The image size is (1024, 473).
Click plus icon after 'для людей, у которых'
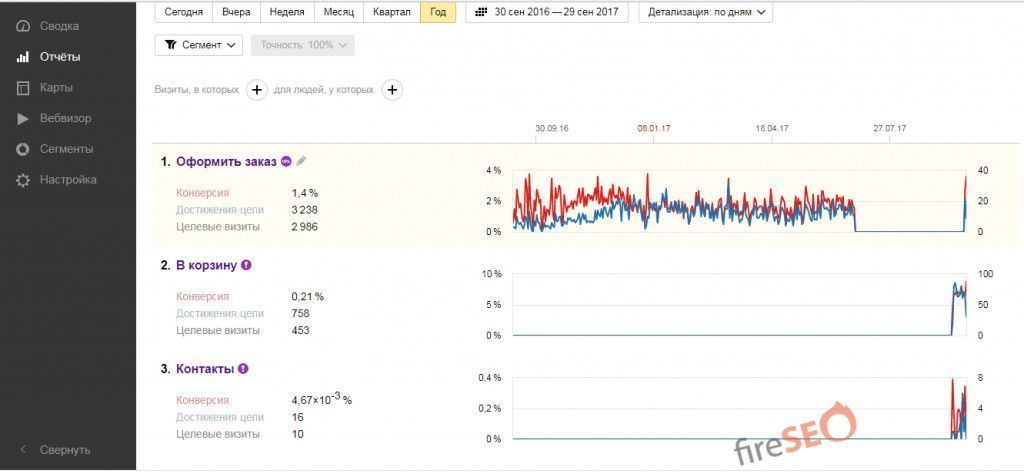pyautogui.click(x=393, y=90)
